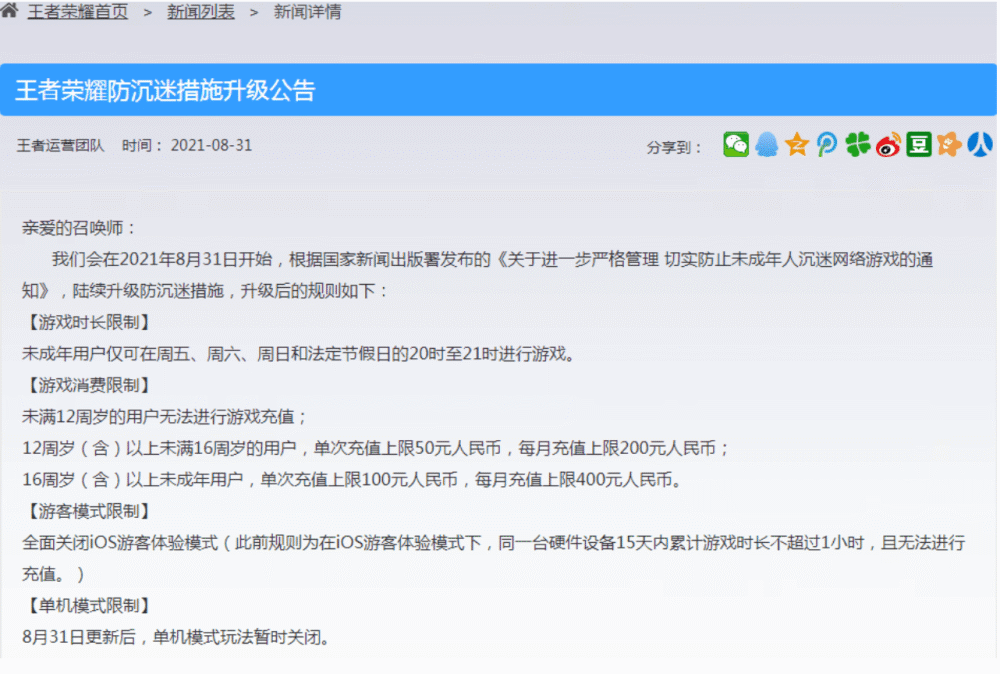Click the 【游戏时长限制】 heading

[x=88, y=322]
